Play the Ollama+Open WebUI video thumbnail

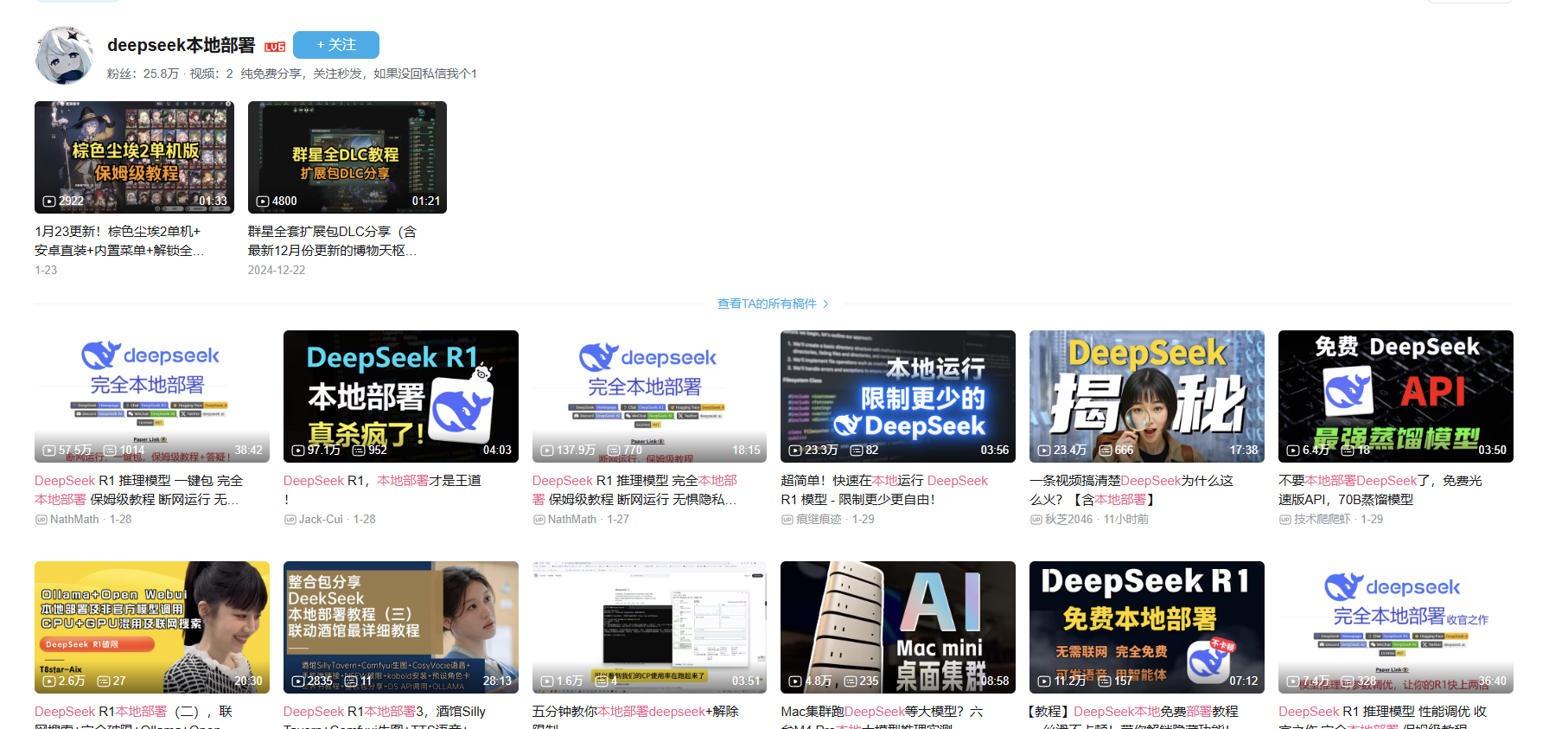tap(152, 627)
